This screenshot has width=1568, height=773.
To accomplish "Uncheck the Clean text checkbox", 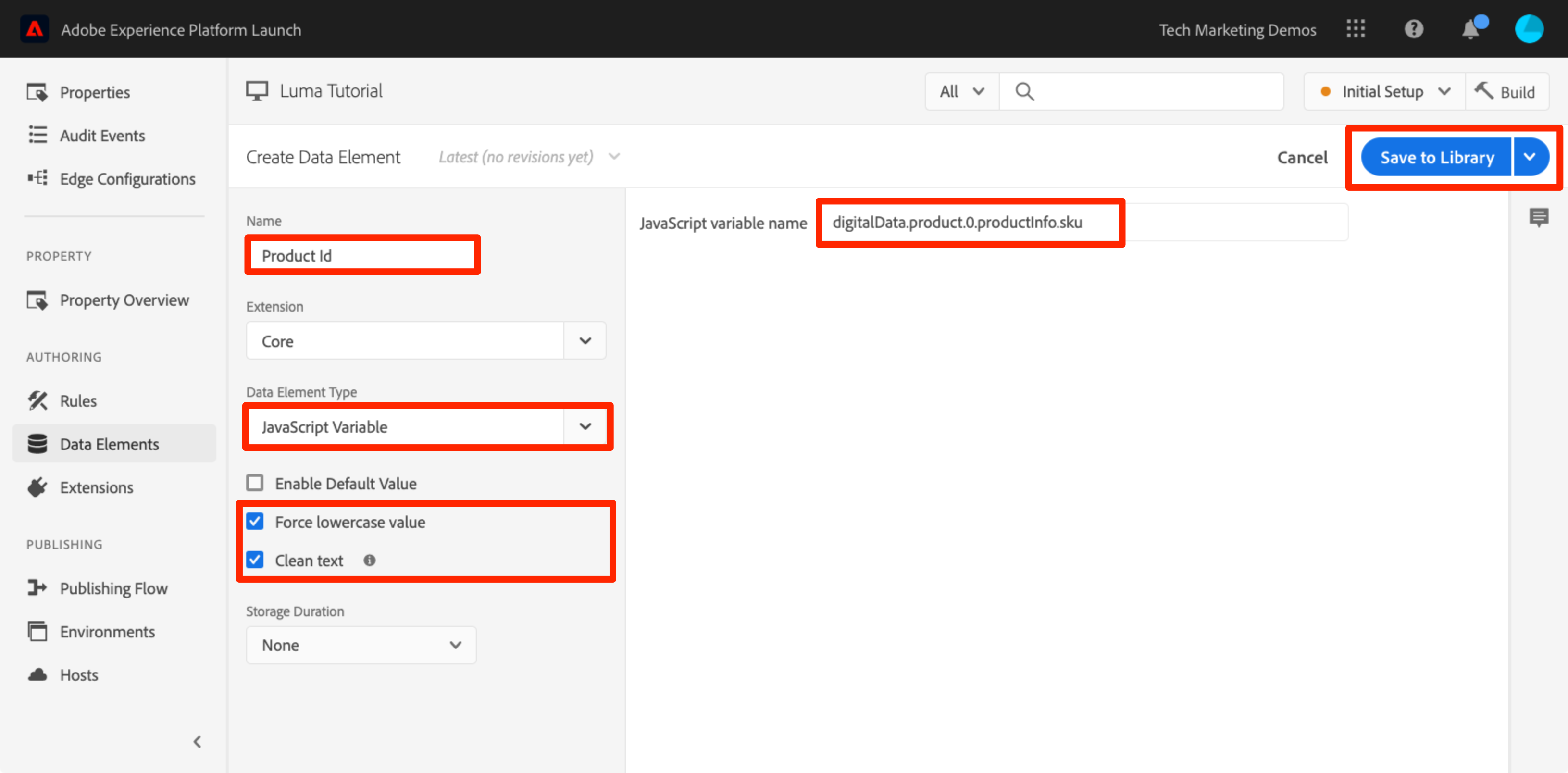I will (255, 560).
